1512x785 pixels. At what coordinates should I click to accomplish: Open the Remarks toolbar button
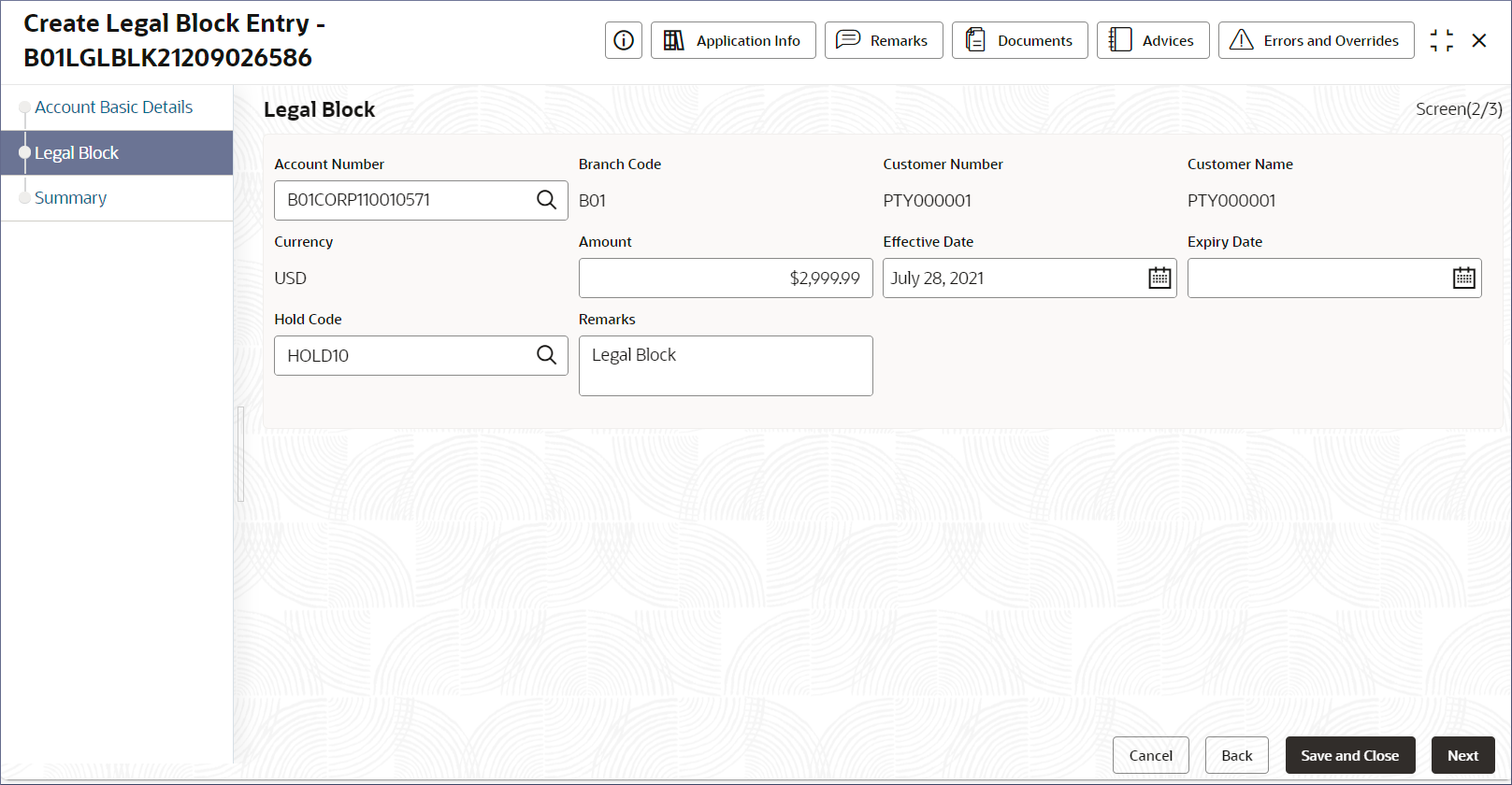coord(884,40)
